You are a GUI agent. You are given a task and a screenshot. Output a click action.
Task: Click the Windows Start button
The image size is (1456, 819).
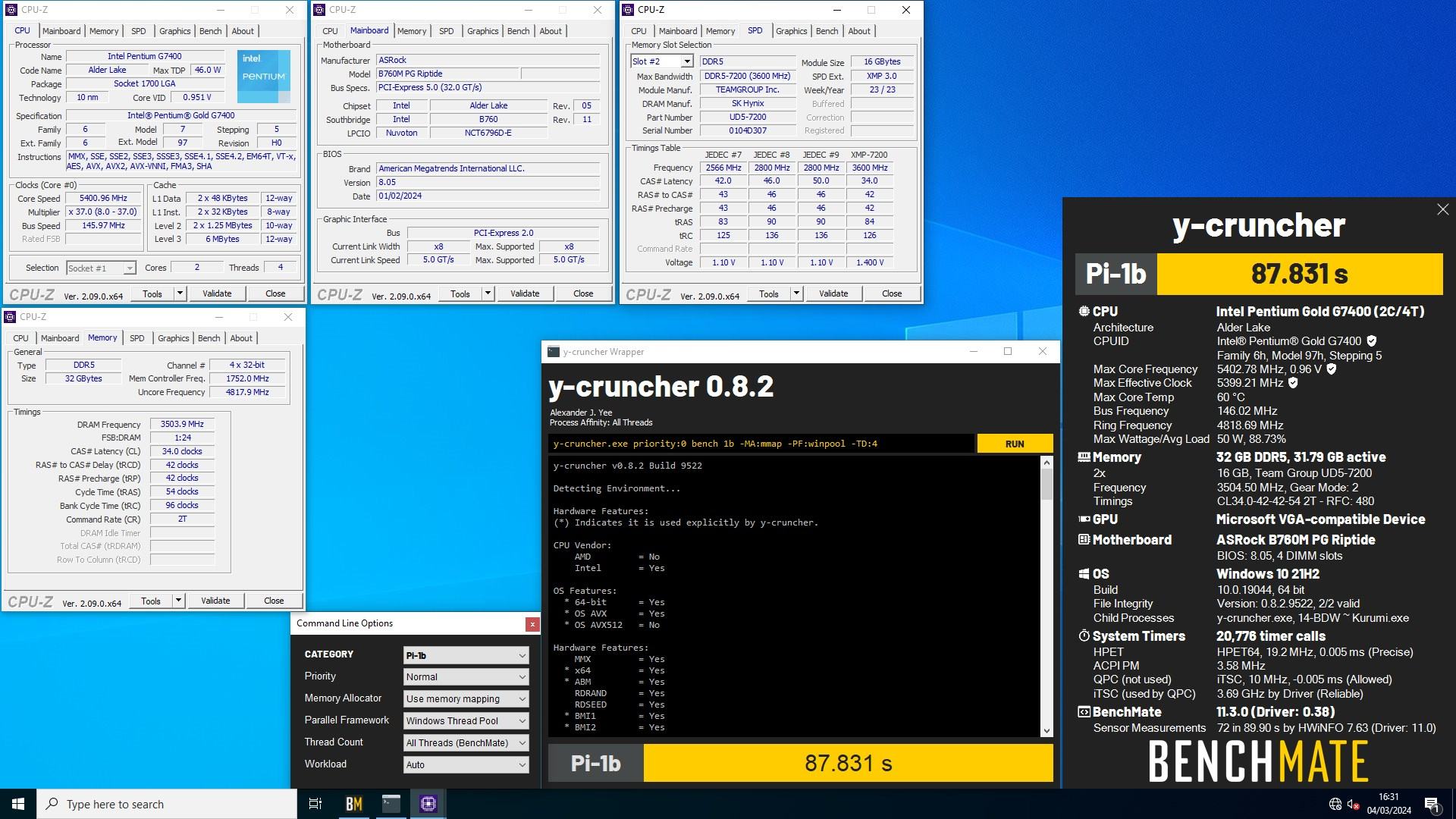(18, 804)
